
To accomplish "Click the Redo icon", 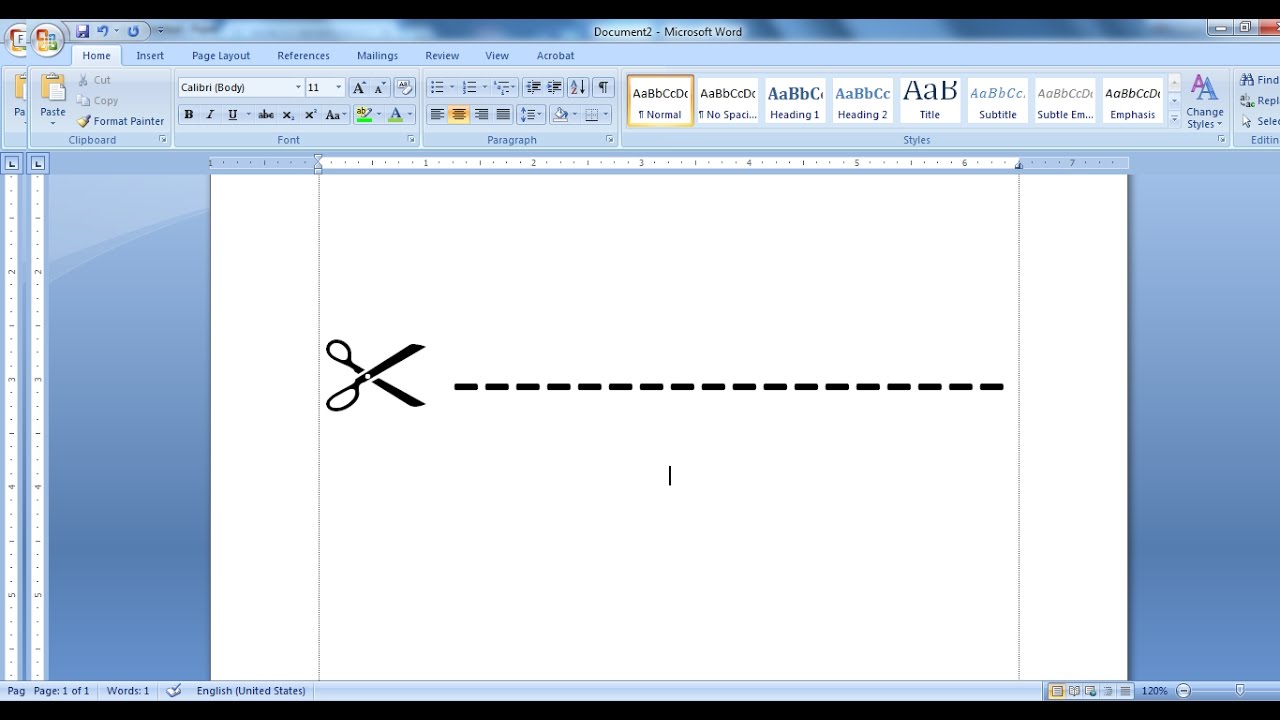I will [x=133, y=32].
